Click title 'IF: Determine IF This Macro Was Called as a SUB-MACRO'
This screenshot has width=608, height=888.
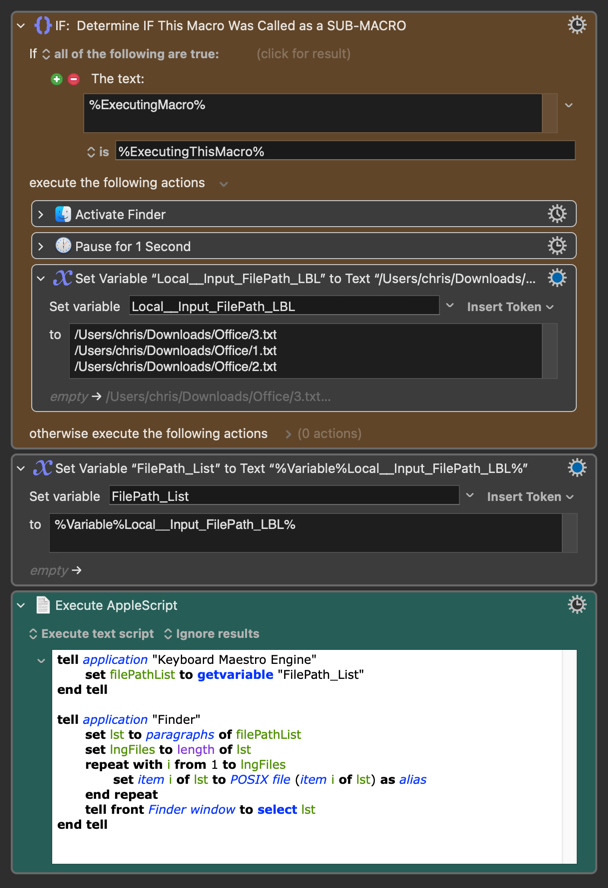[x=230, y=26]
